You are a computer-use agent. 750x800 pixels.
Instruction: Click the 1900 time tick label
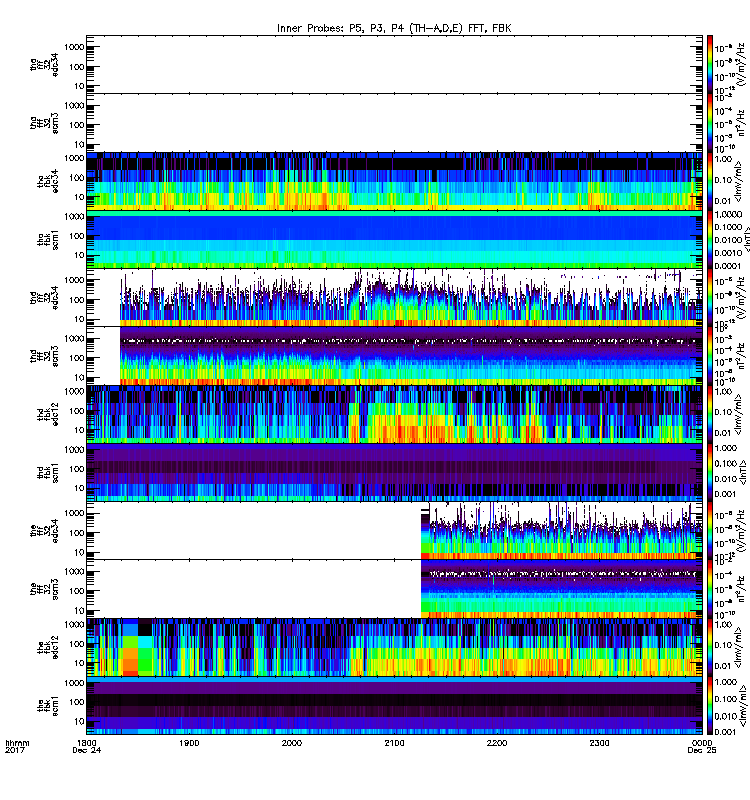pyautogui.click(x=189, y=743)
